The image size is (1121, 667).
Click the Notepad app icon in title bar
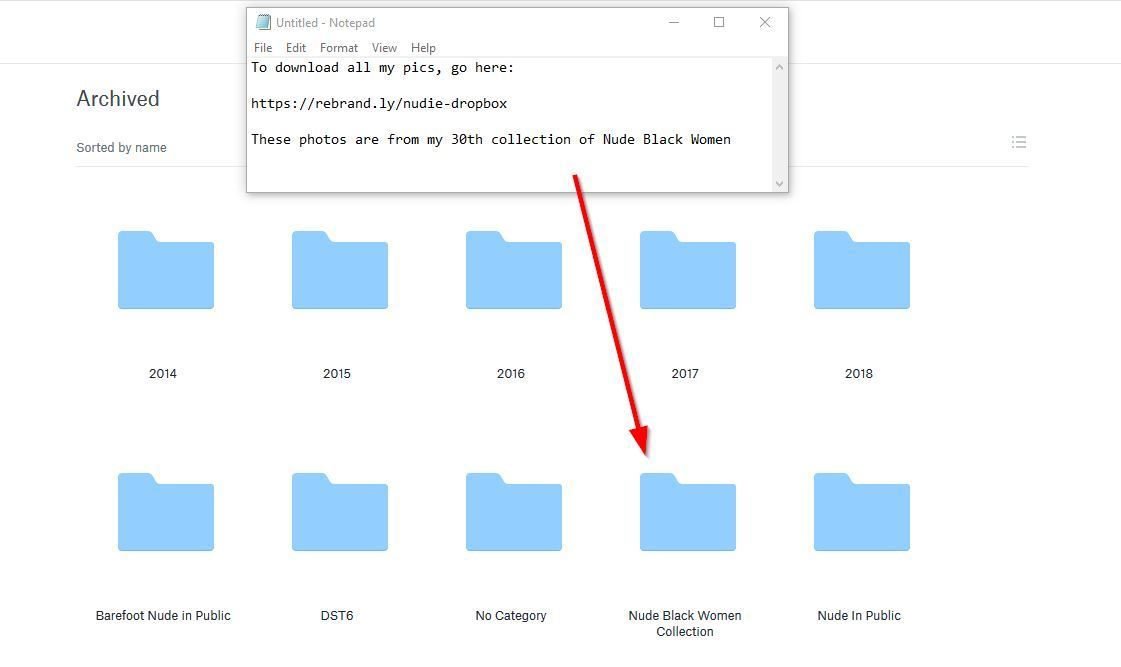[263, 22]
